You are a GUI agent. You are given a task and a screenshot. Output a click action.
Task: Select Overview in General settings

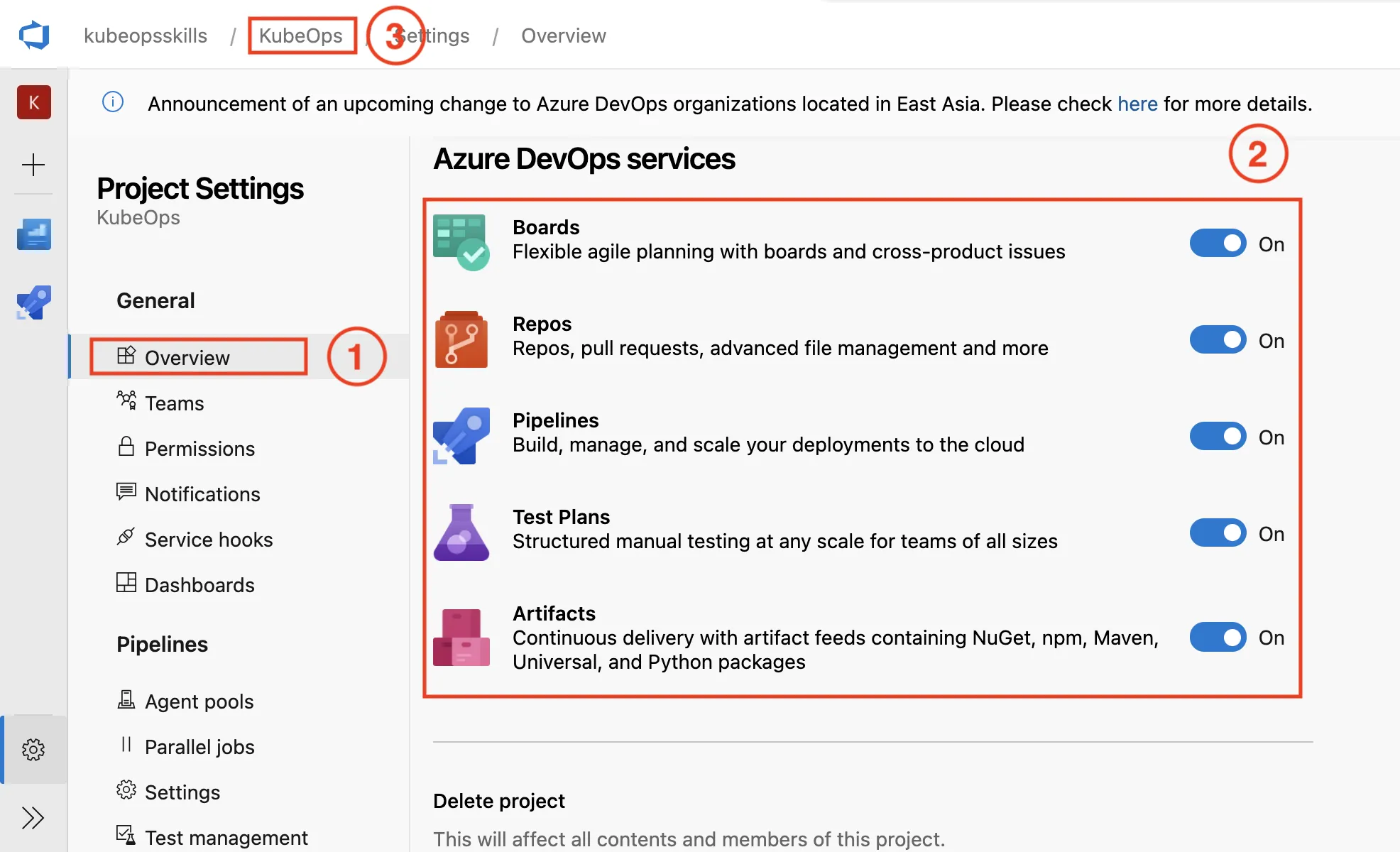pos(239,356)
